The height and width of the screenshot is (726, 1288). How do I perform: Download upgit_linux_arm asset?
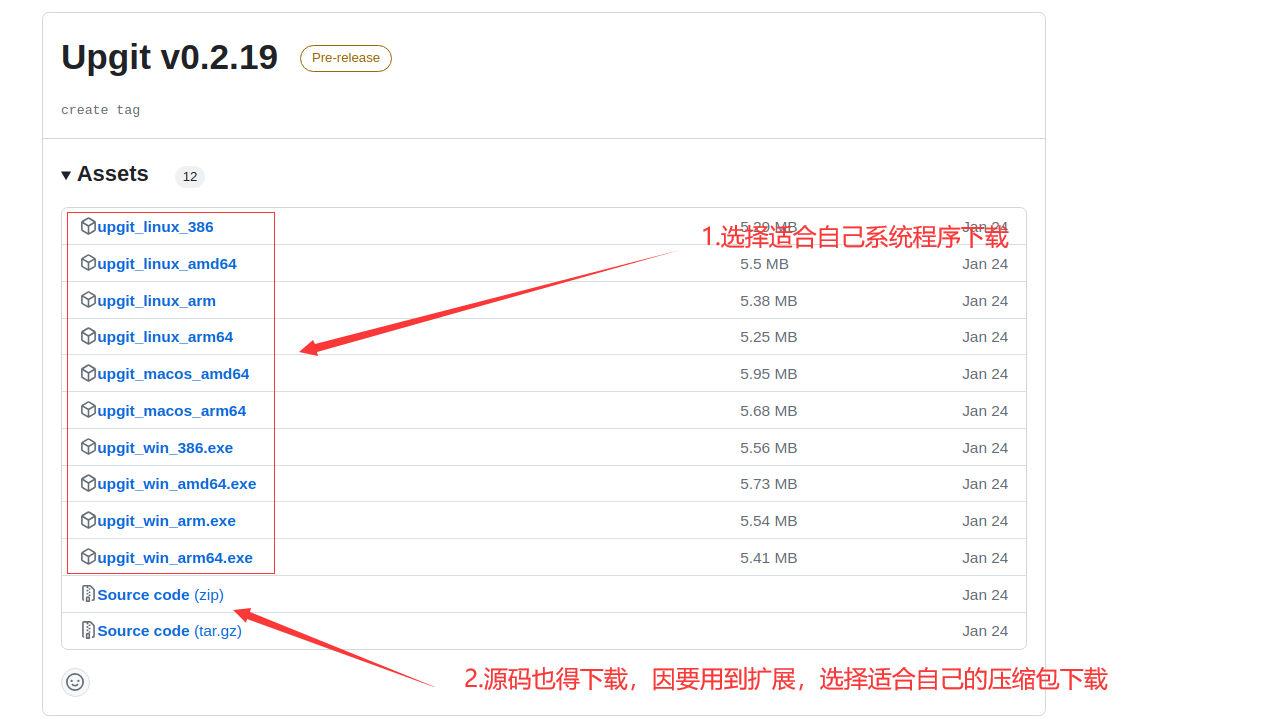pos(156,301)
